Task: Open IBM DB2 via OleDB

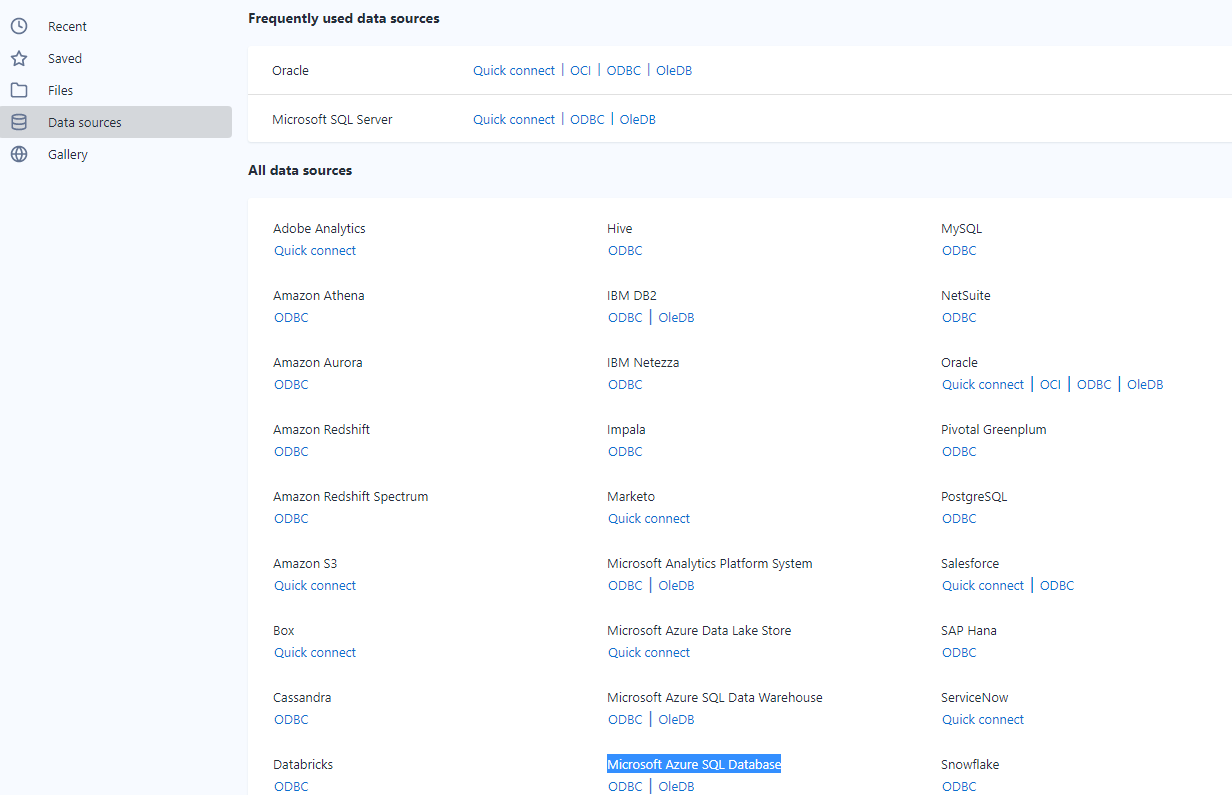Action: click(676, 317)
